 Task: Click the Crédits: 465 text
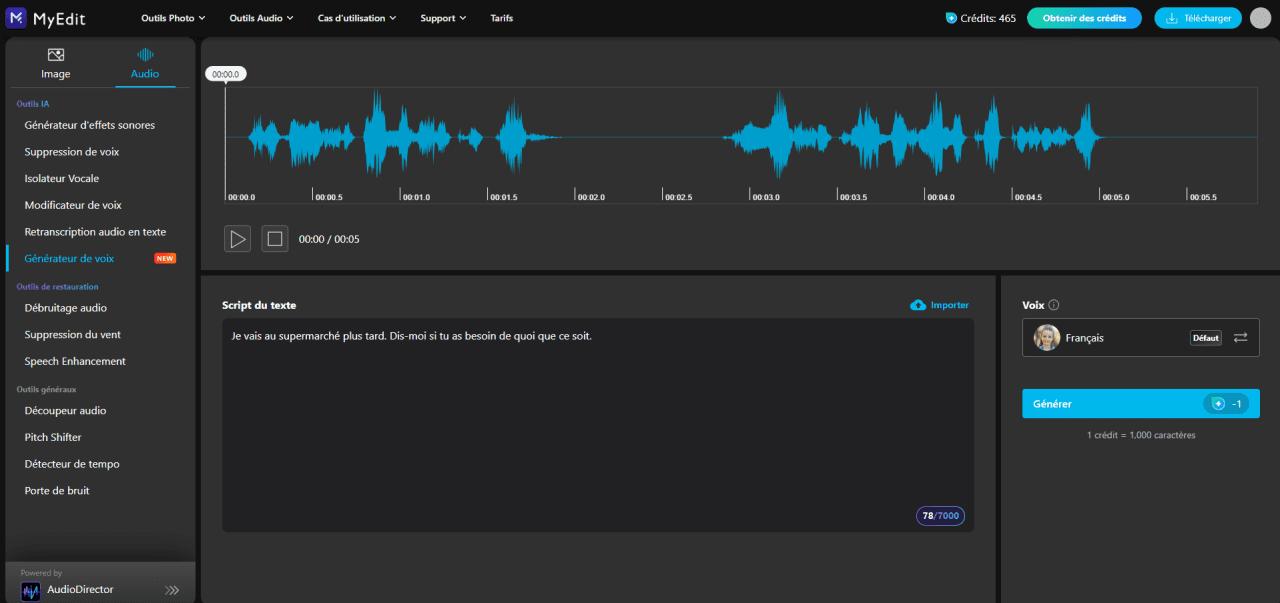coord(988,18)
